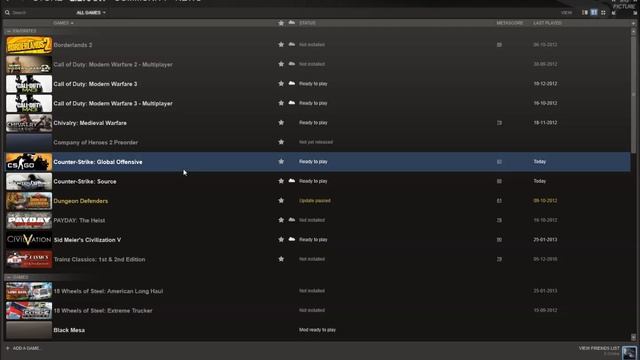Click 'Update paused' status for Dungeon Defenders

click(x=315, y=201)
